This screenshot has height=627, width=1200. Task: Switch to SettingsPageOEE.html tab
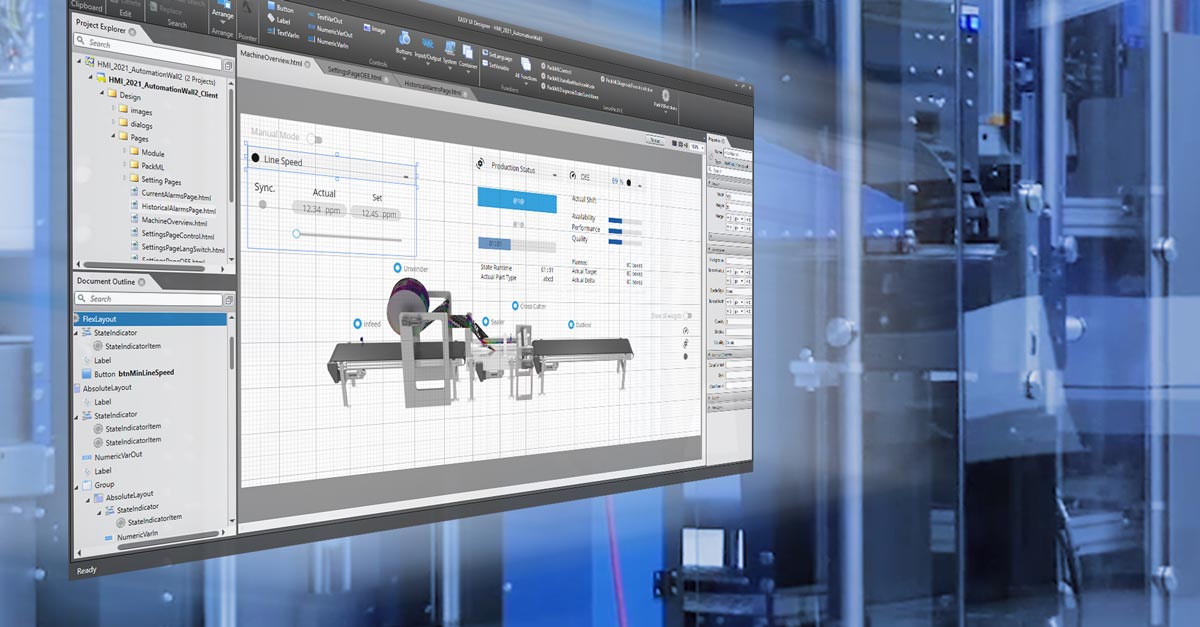coord(354,74)
